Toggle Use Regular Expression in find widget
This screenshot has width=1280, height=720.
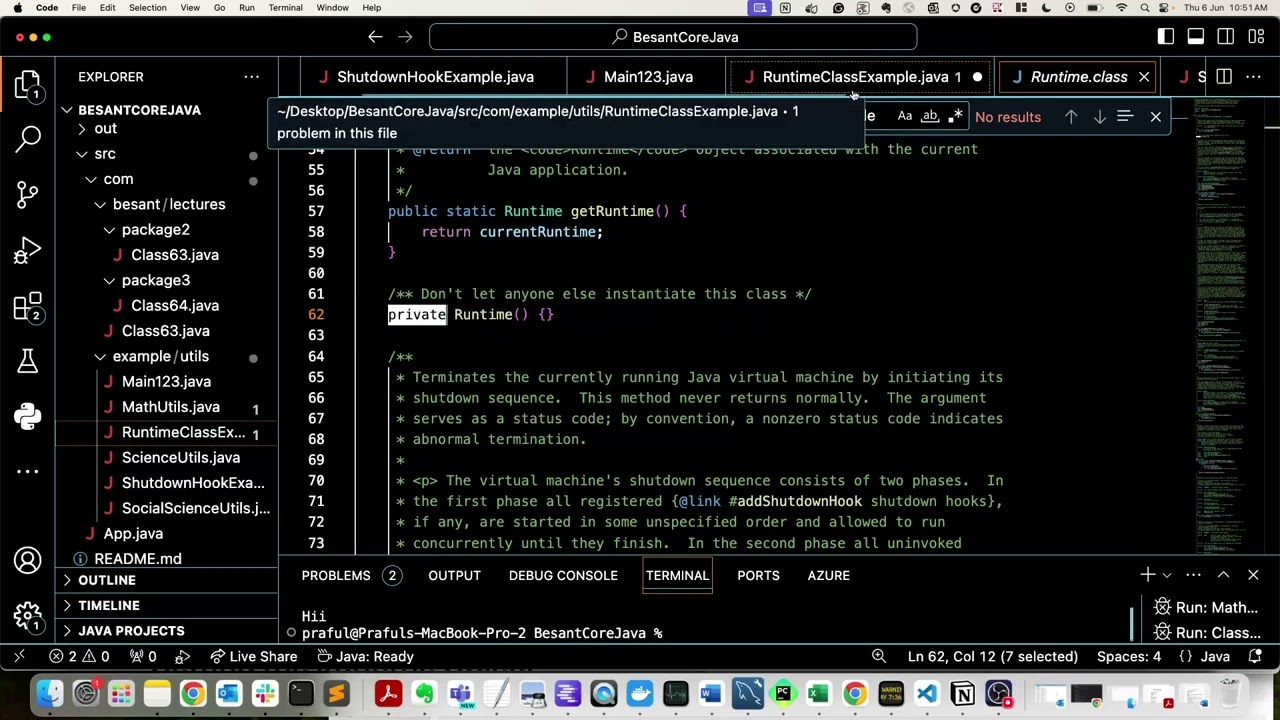pyautogui.click(x=955, y=116)
